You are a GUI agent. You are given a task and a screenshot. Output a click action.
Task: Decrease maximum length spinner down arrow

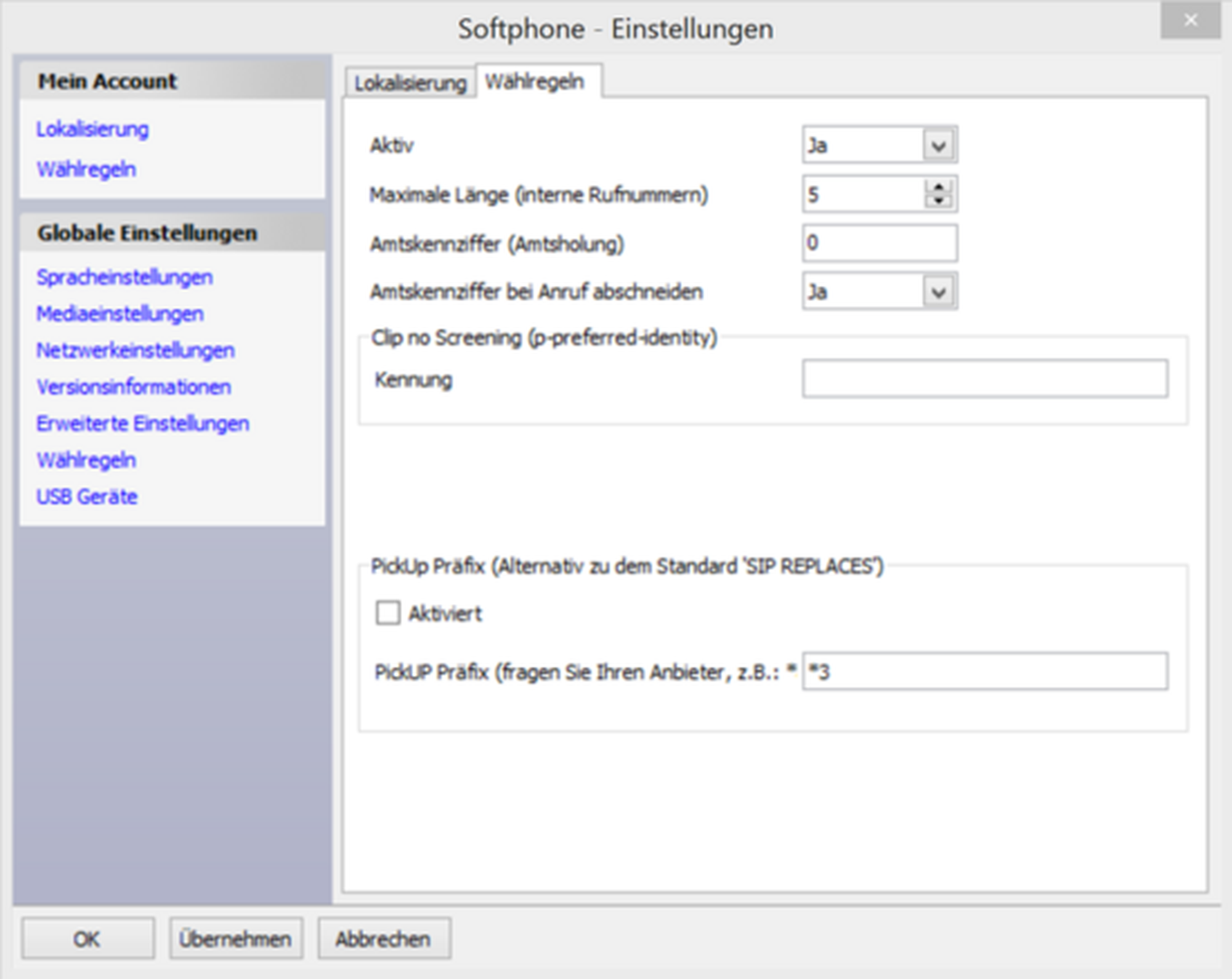pyautogui.click(x=938, y=201)
